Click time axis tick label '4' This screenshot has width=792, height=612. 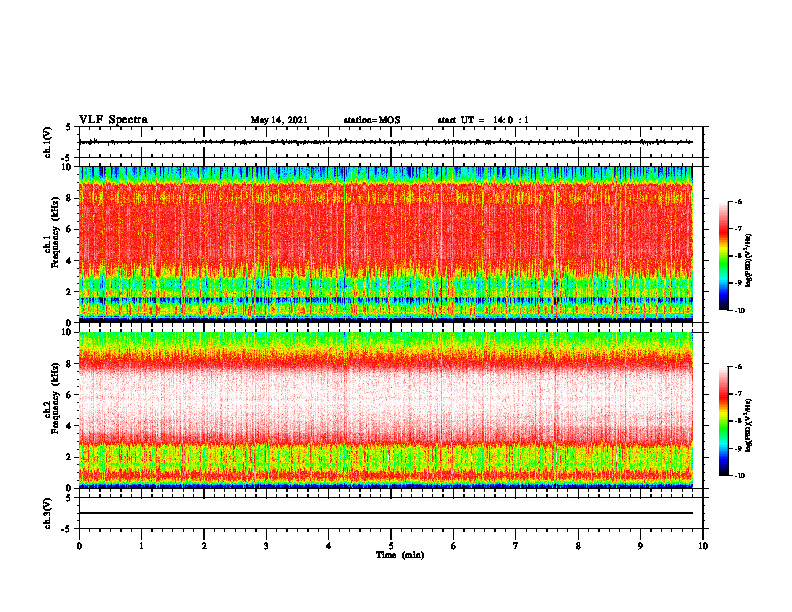click(x=329, y=546)
